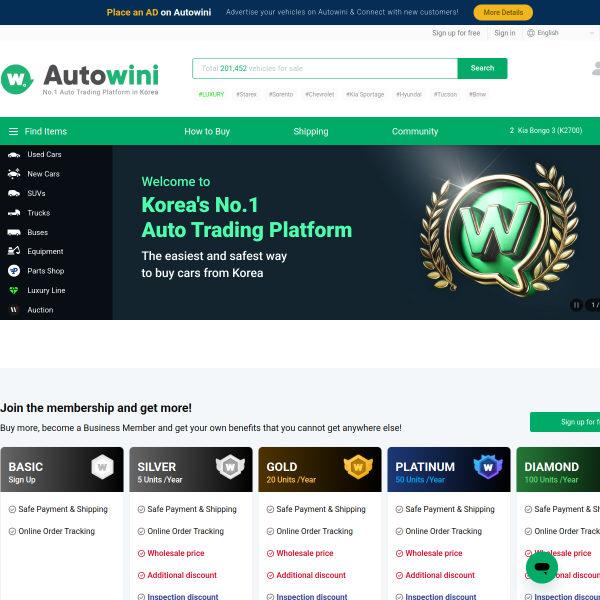600x600 pixels.
Task: Click the More Details ad button
Action: click(x=503, y=13)
